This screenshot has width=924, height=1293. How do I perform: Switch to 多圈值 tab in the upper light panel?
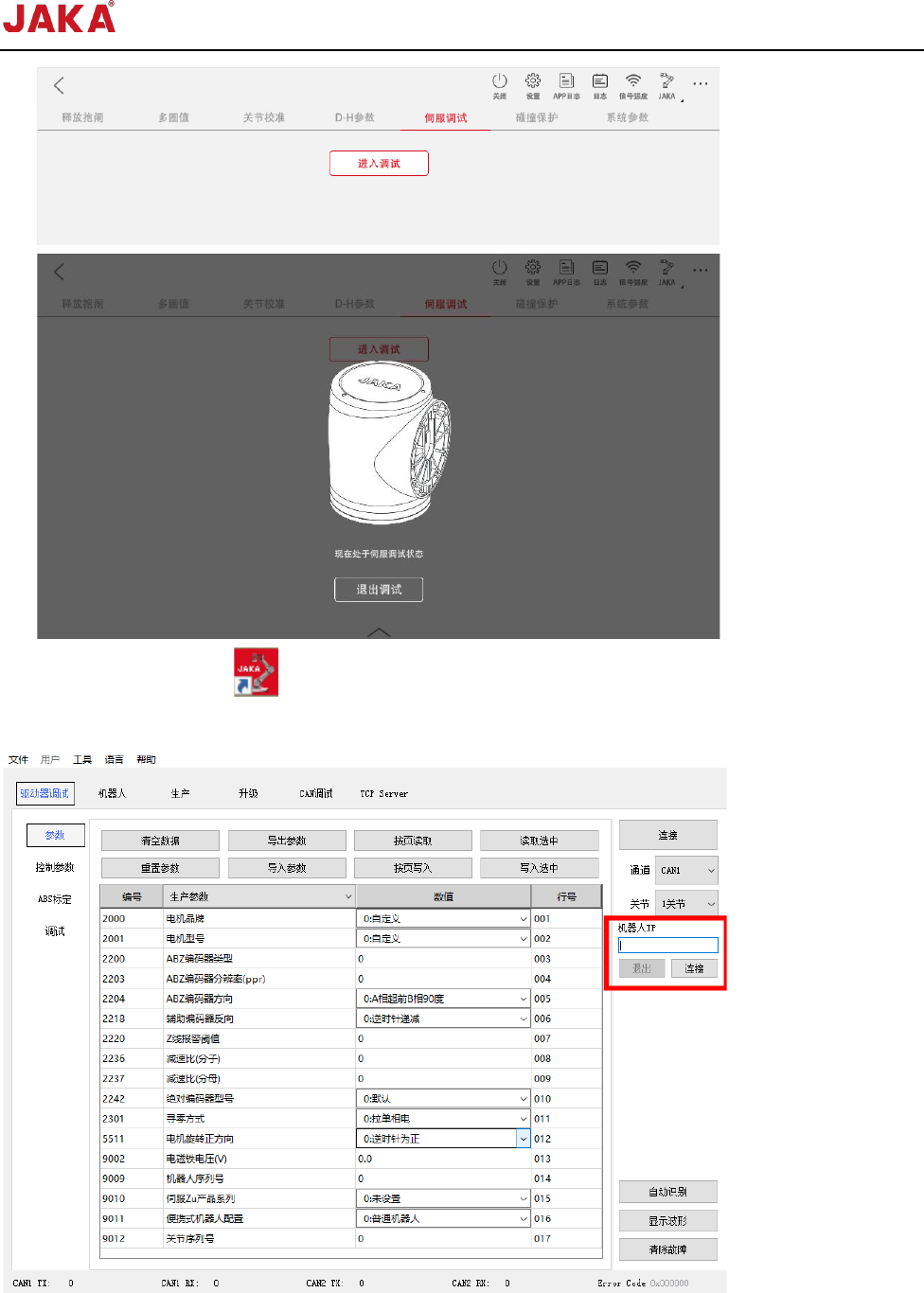173,117
